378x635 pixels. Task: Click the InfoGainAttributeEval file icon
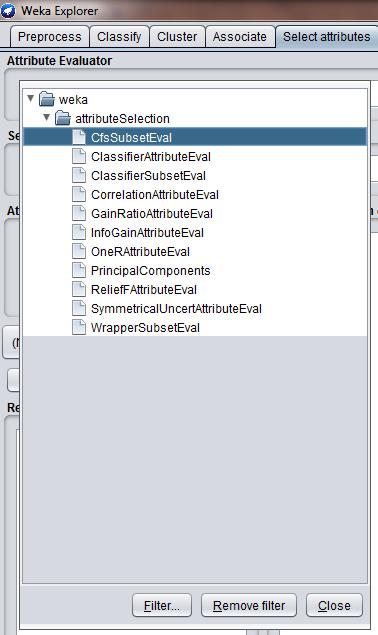pyautogui.click(x=79, y=232)
